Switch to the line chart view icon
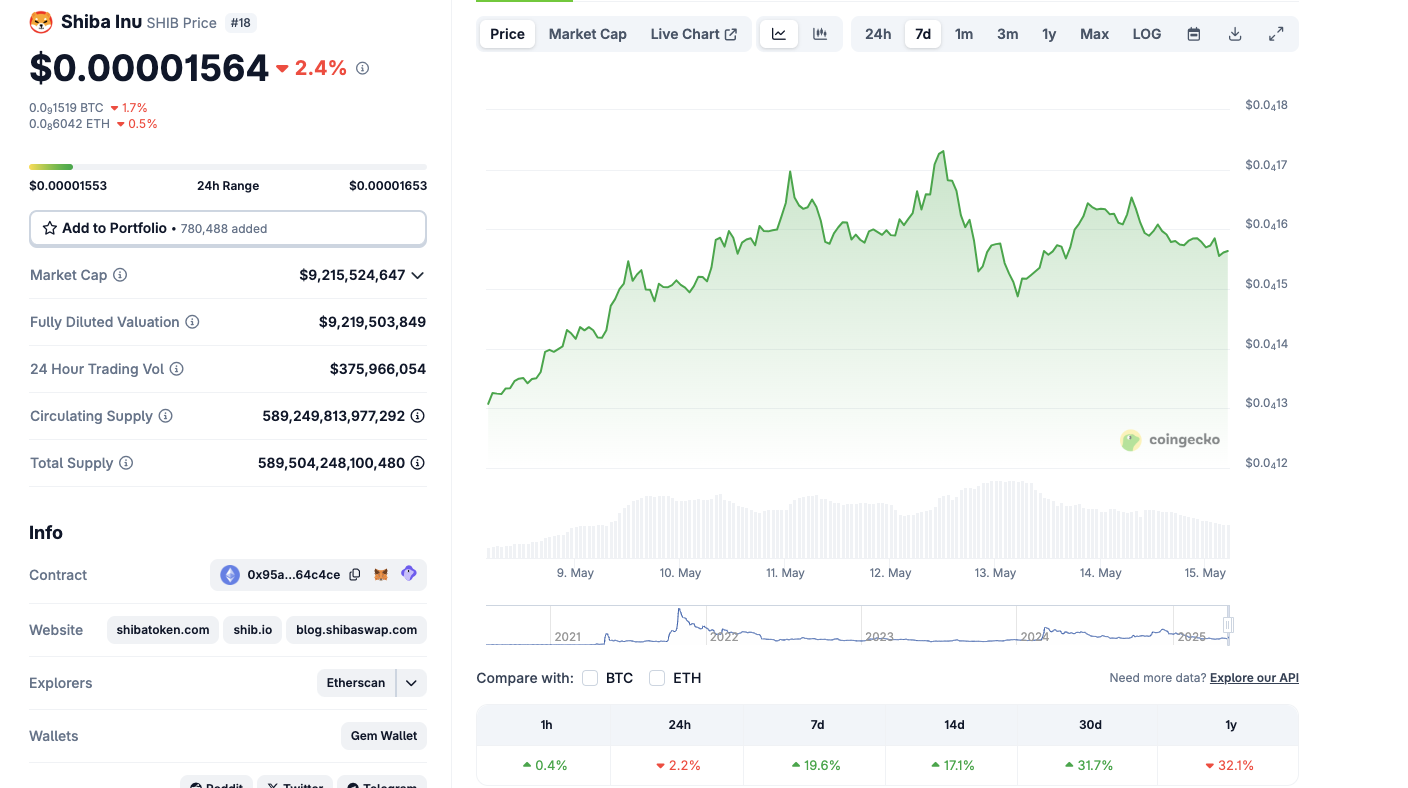 click(779, 34)
